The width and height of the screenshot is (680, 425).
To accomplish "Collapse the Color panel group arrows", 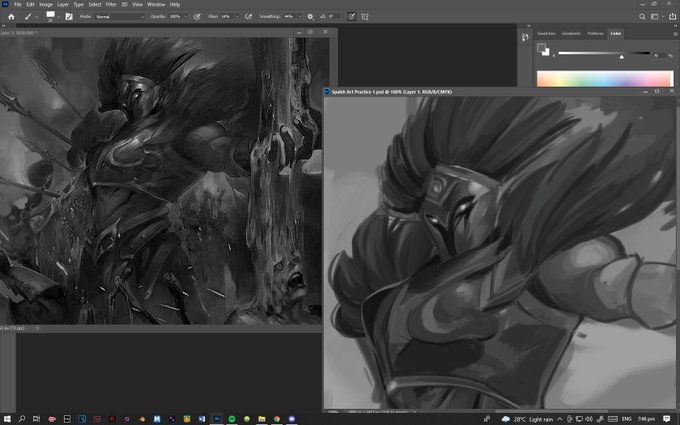I will [673, 26].
